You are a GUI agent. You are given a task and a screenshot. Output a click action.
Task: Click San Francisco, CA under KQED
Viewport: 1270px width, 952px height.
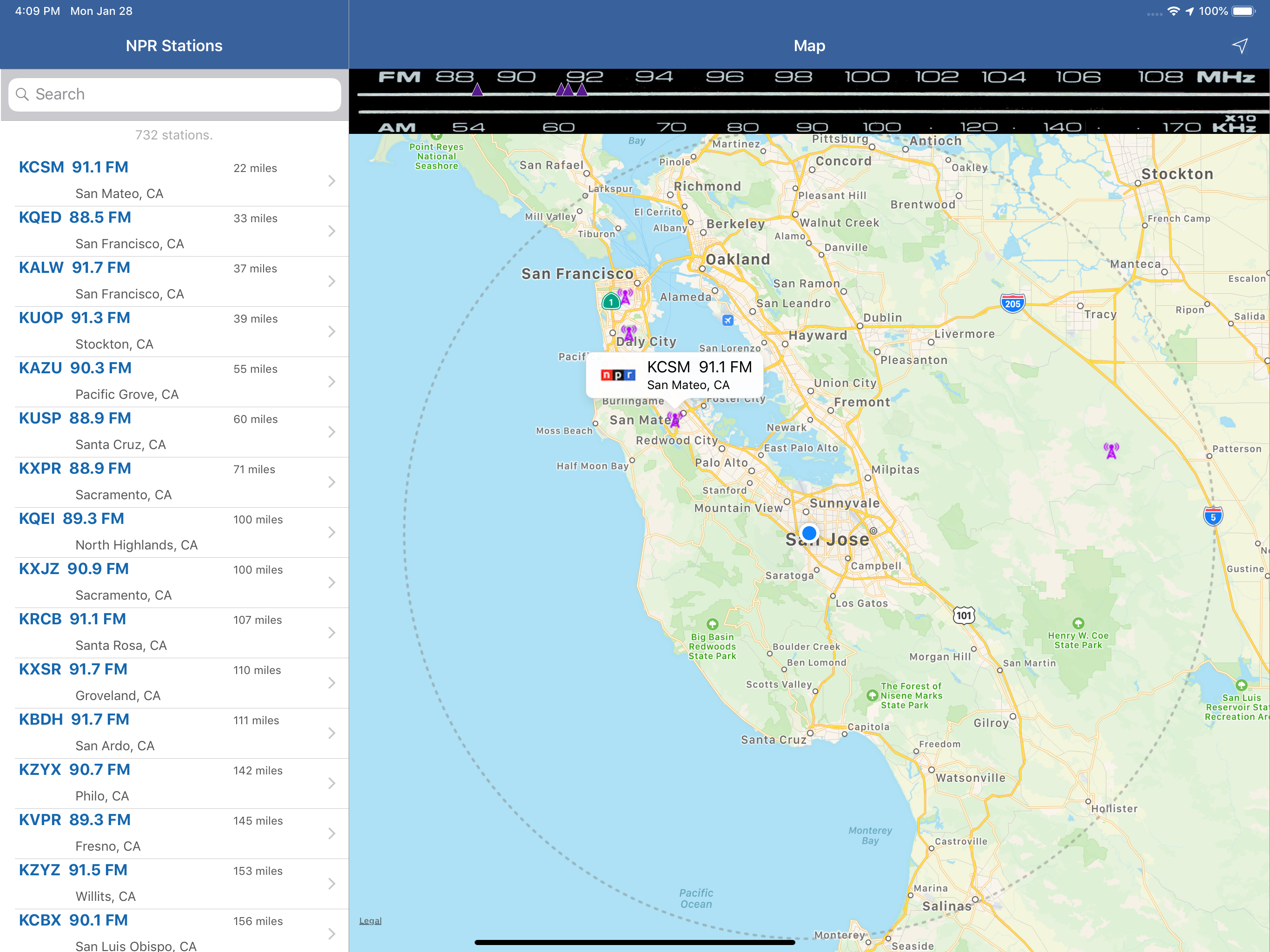click(130, 244)
